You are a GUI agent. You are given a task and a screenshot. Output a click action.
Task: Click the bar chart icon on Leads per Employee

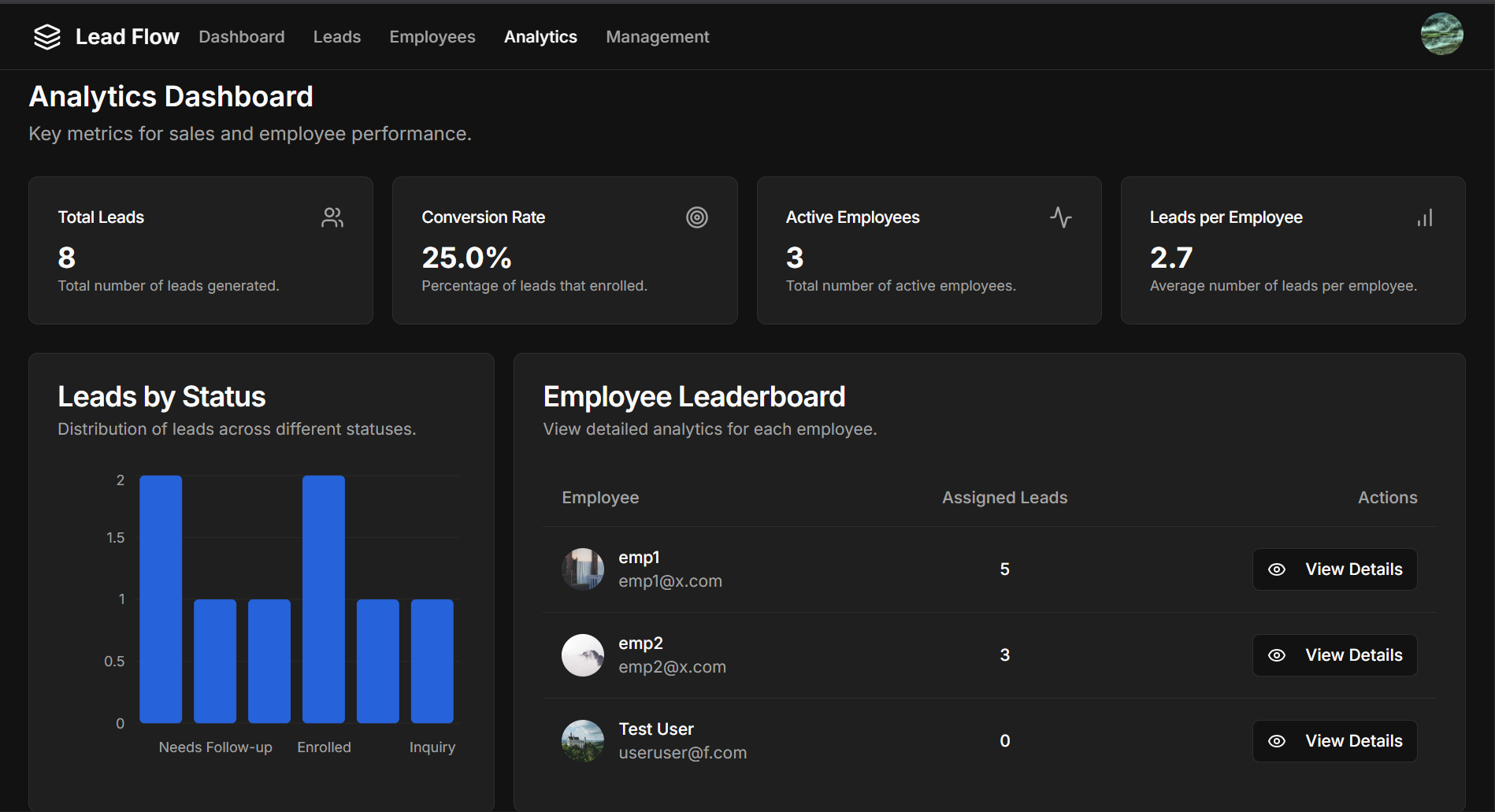pyautogui.click(x=1425, y=217)
